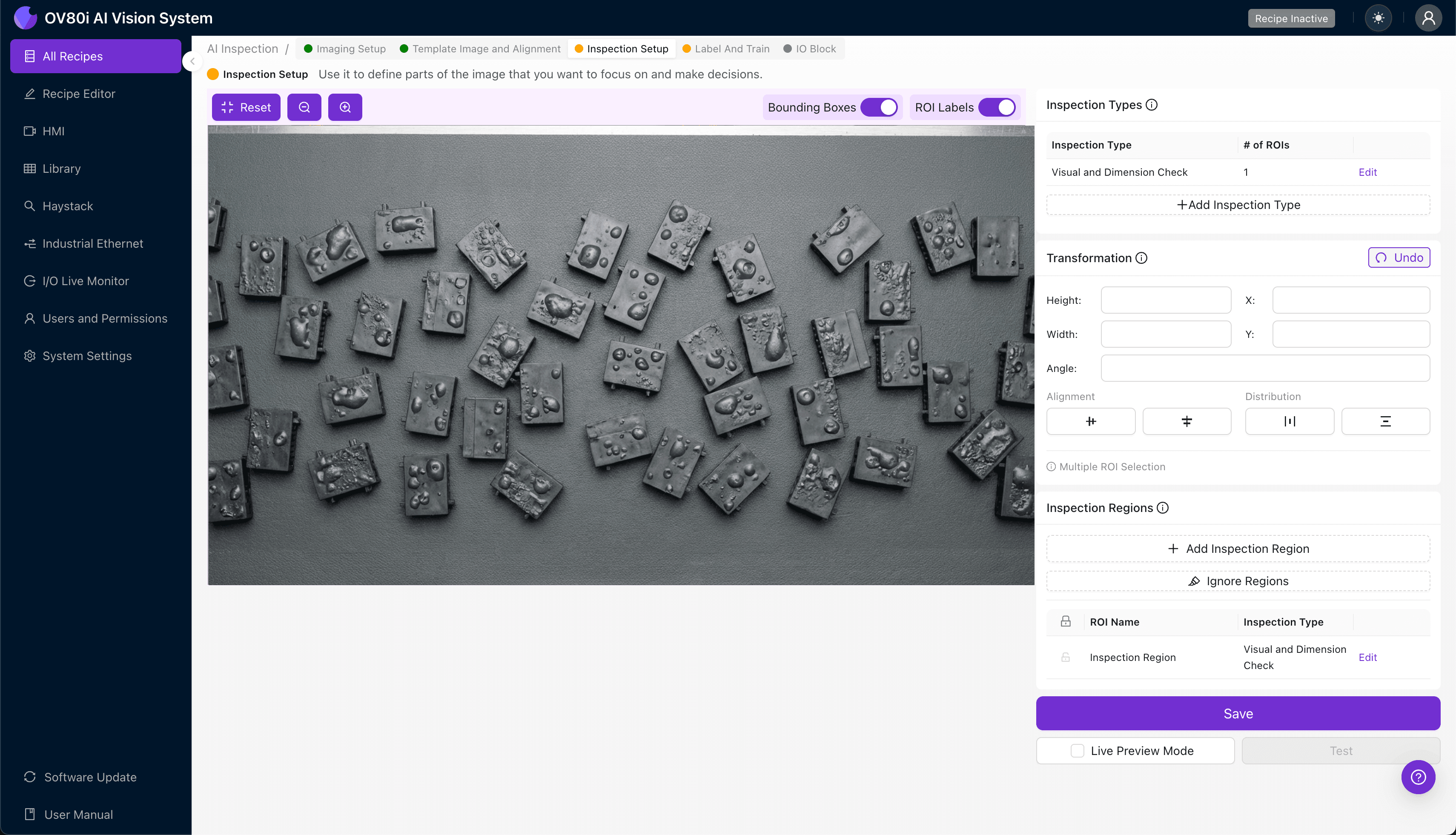This screenshot has width=1456, height=835.
Task: Click the info icon beside Inspection Types
Action: 1151,105
